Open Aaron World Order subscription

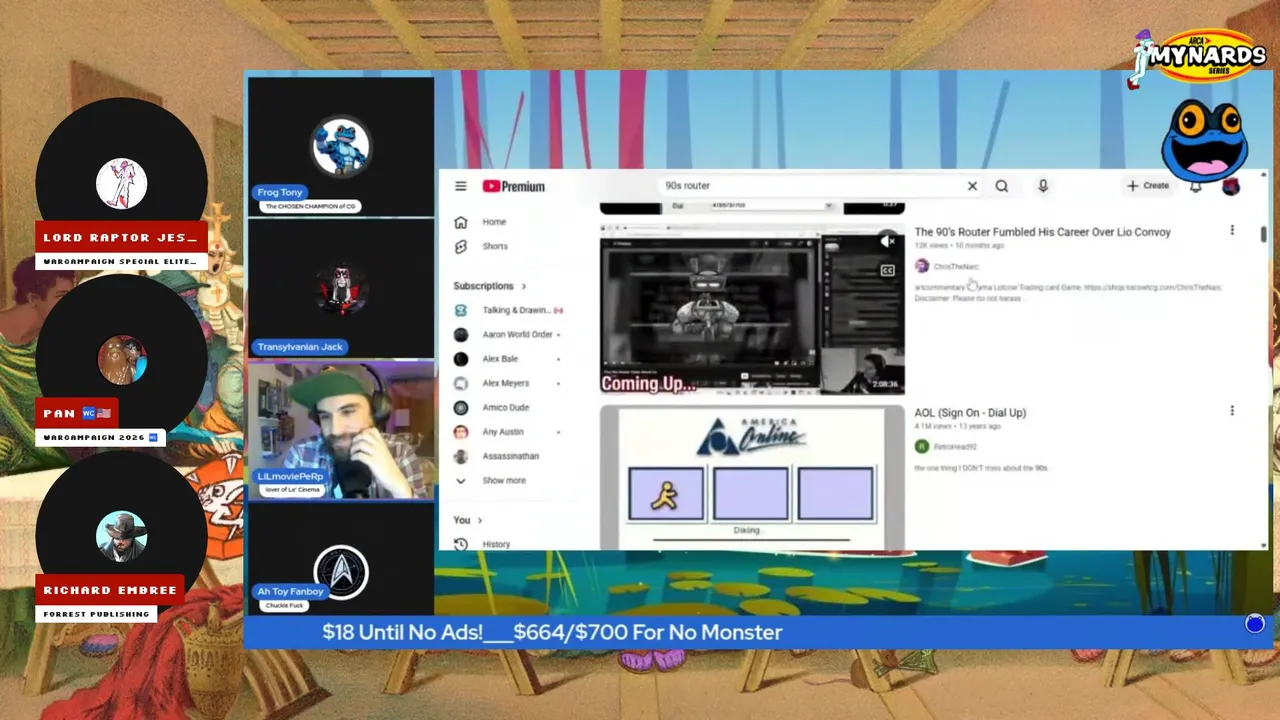pos(515,334)
